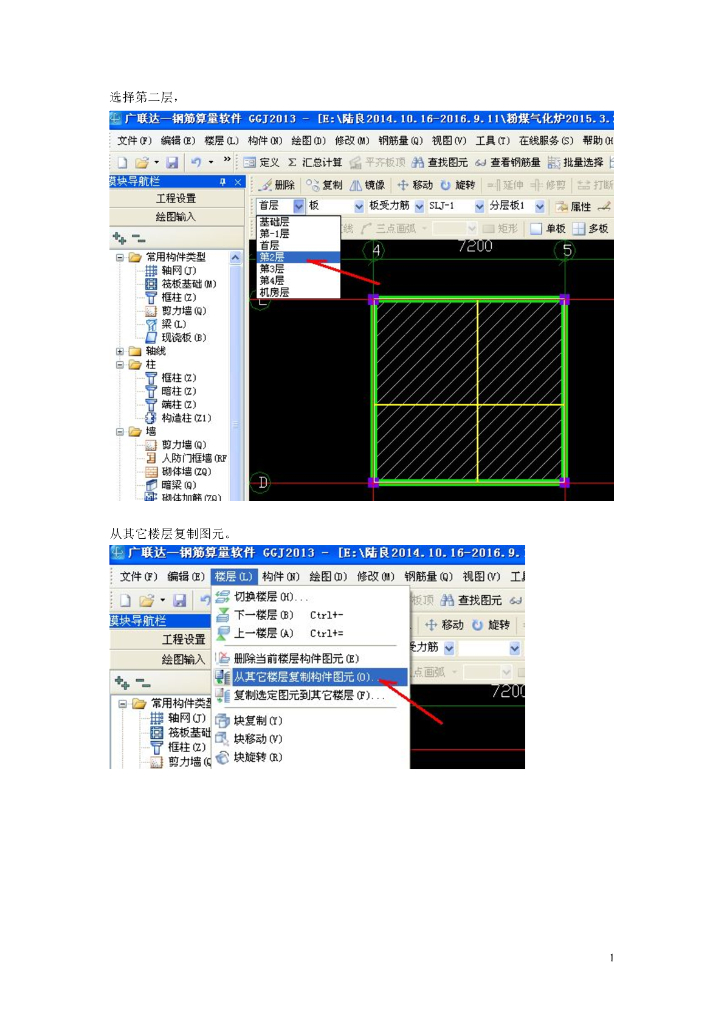
Task: Toggle the 多板 option
Action: [590, 228]
